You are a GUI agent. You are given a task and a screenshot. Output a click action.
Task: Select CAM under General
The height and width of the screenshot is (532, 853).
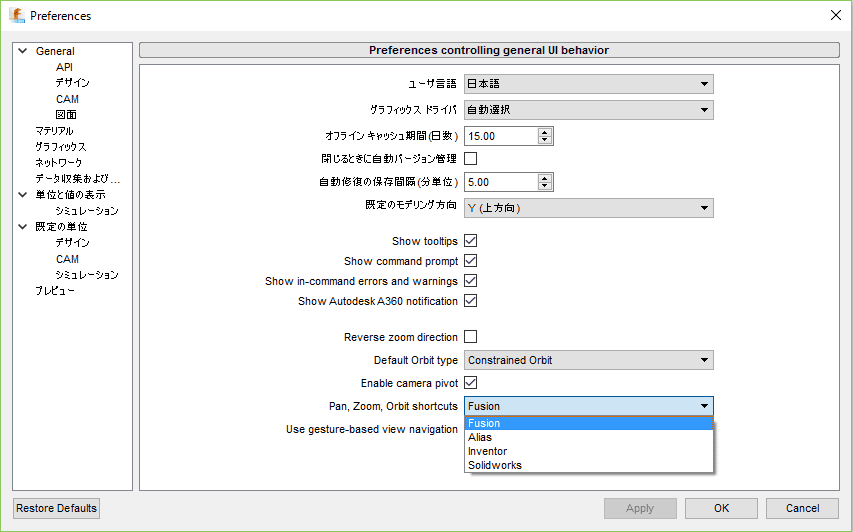point(67,99)
